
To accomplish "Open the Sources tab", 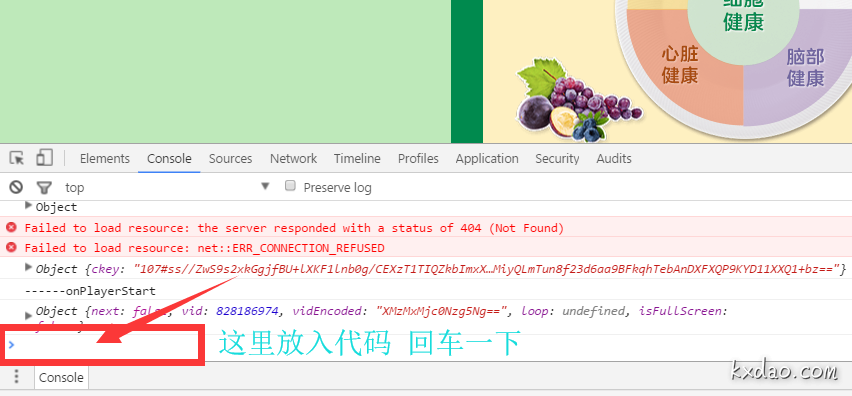I will point(230,159).
